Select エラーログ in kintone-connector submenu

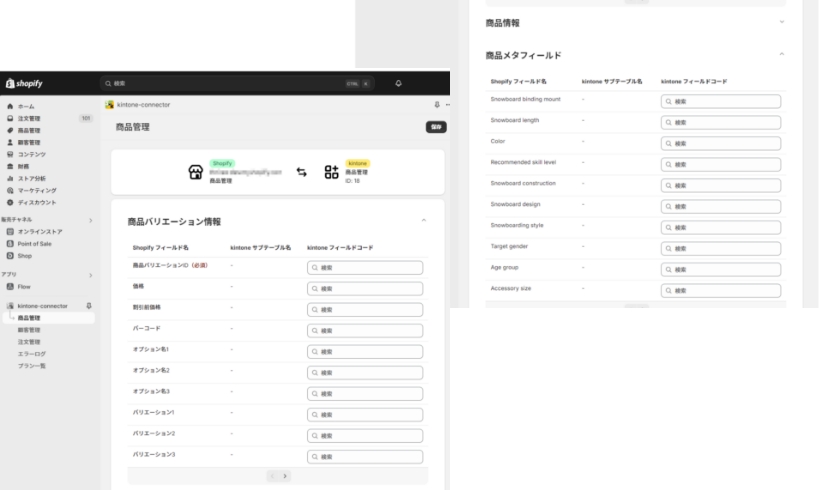point(32,353)
